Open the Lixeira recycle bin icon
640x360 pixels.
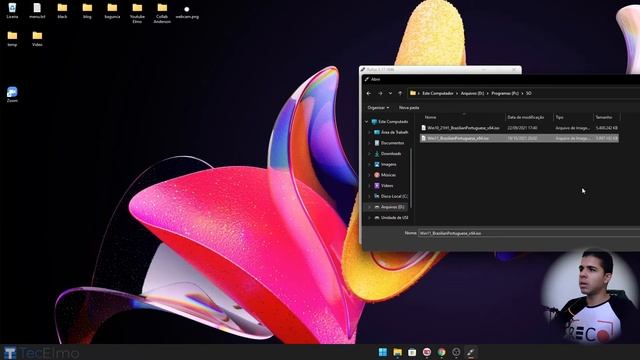(x=12, y=11)
